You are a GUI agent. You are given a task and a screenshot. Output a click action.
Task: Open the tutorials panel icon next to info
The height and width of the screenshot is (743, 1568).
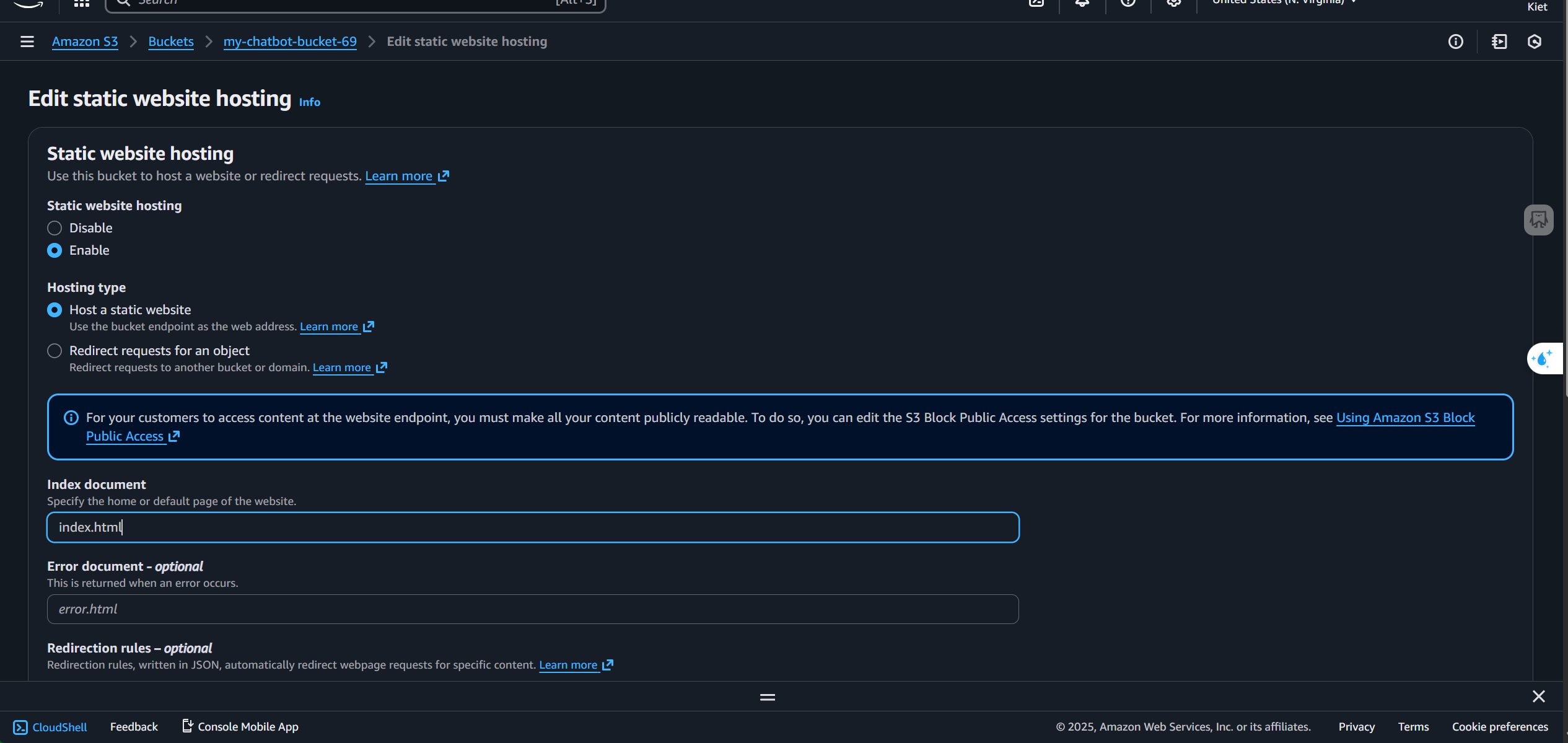[1499, 42]
